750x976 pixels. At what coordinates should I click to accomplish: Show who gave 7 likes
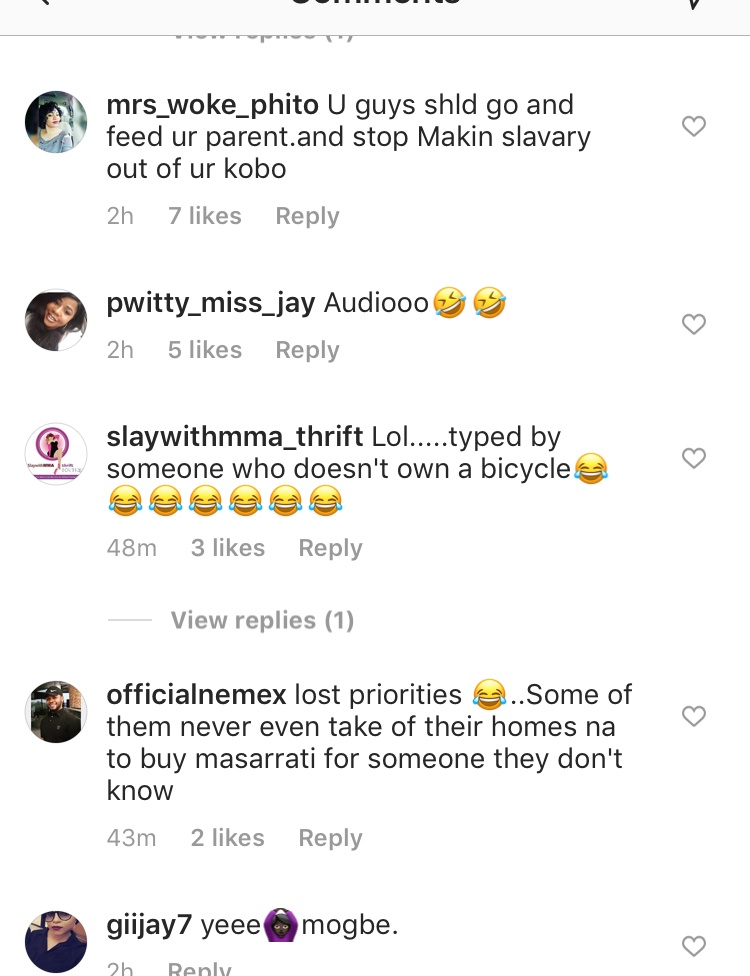(205, 216)
